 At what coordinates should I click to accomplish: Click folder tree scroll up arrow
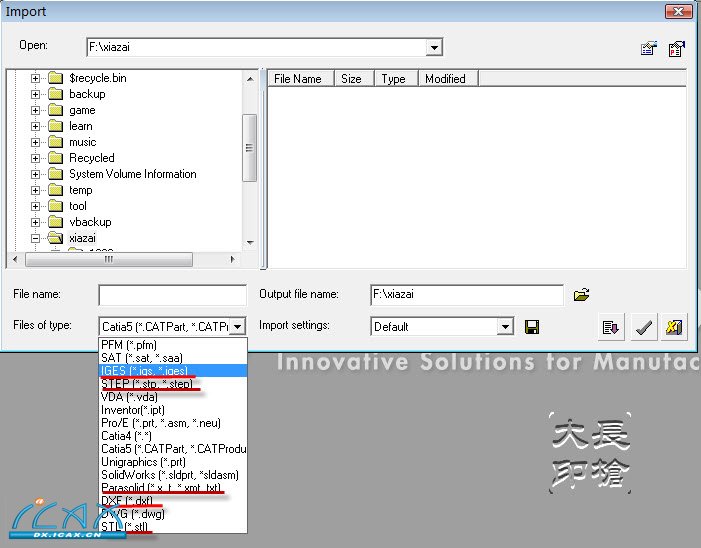pyautogui.click(x=250, y=79)
